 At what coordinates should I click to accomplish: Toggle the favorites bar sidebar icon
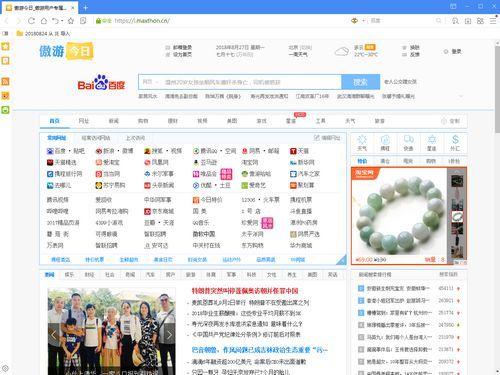point(5,33)
